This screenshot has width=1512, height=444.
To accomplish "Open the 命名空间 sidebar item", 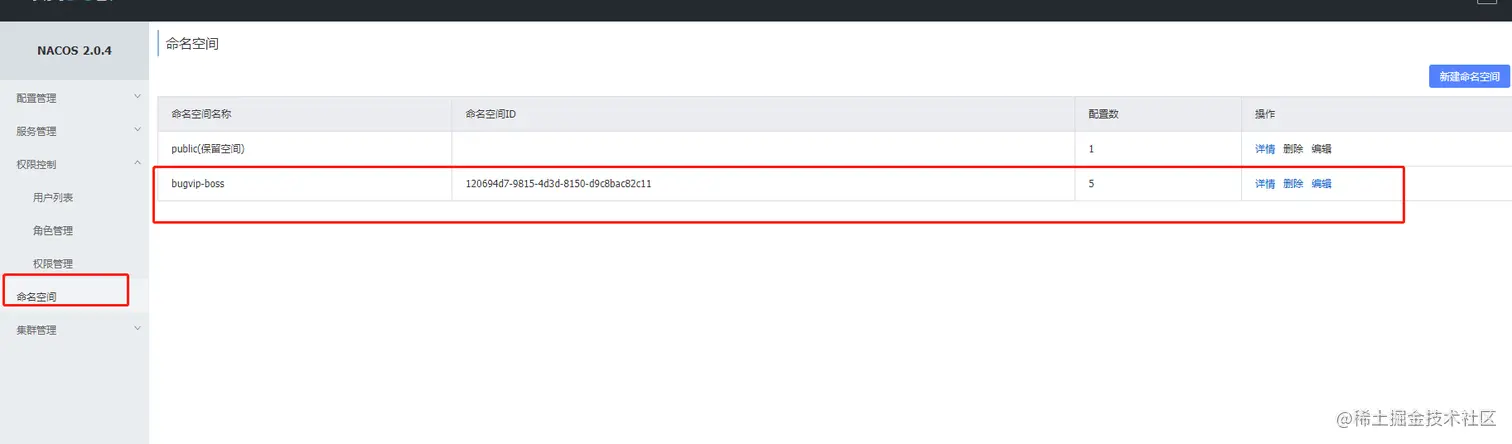I will (x=37, y=297).
